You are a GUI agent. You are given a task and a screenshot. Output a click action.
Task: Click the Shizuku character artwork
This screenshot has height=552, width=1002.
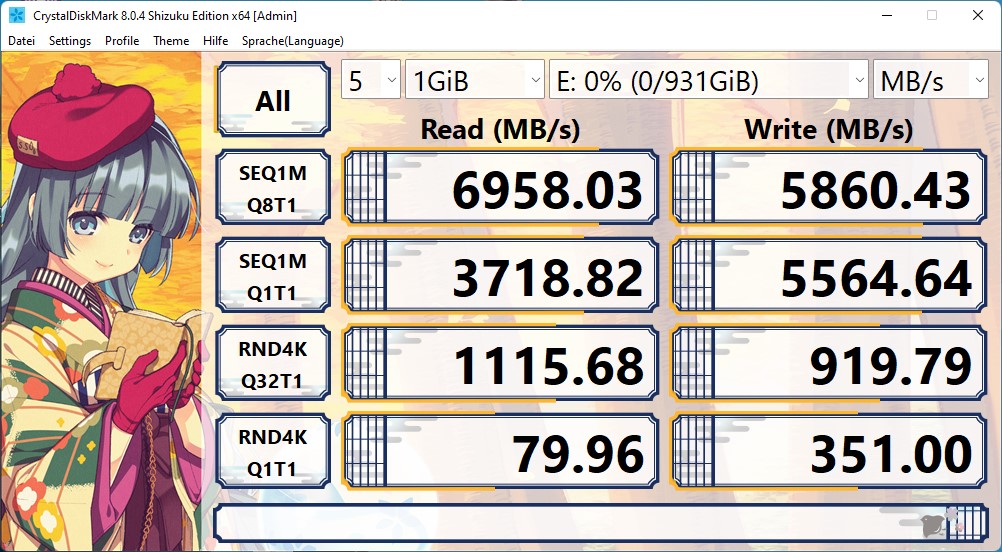point(101,302)
